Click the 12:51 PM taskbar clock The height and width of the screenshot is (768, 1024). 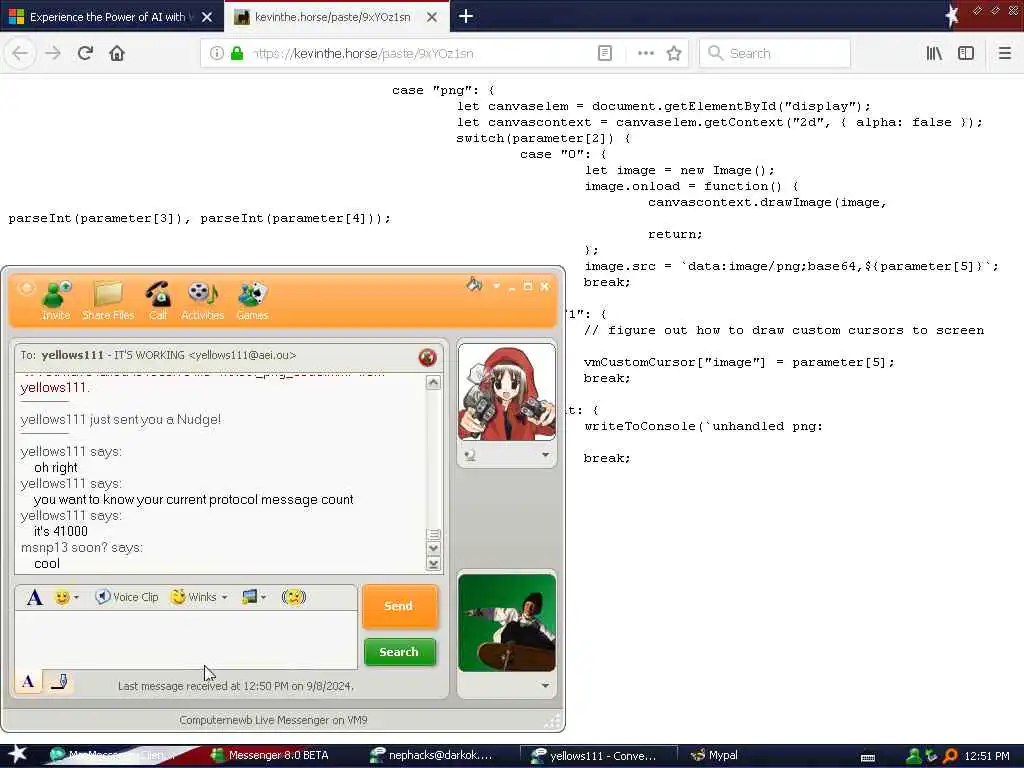click(987, 756)
